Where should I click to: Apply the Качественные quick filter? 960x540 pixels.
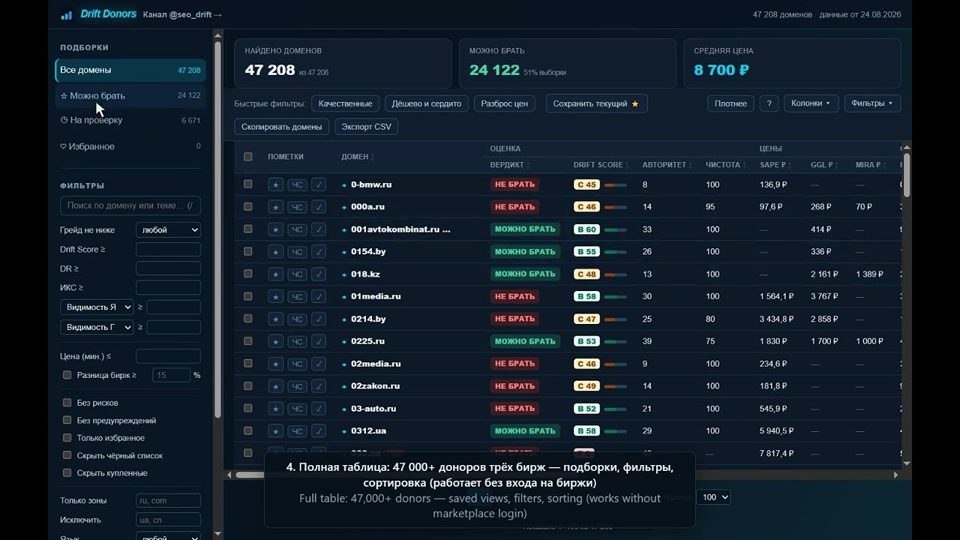345,103
